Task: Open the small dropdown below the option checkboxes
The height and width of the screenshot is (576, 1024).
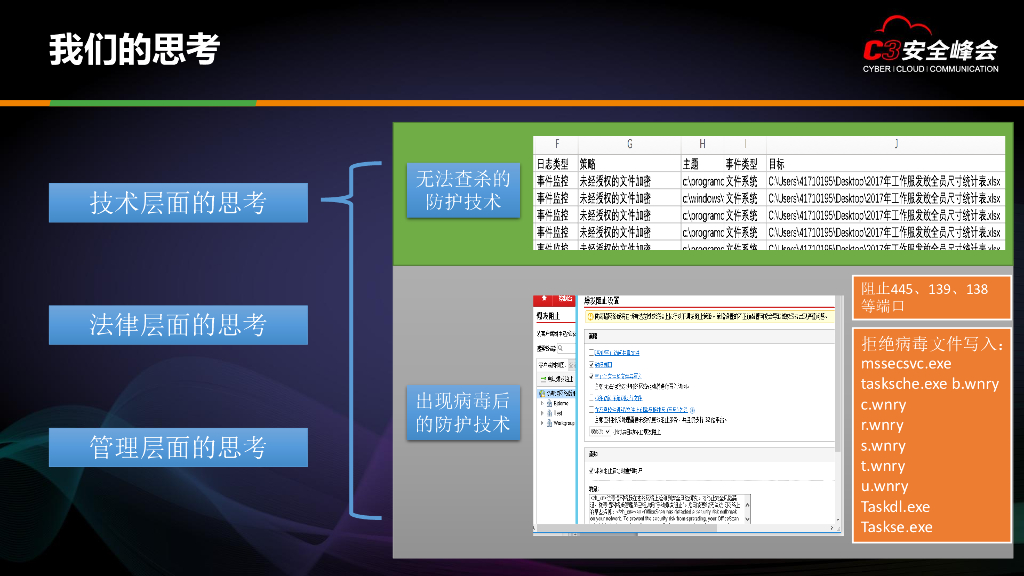Action: [599, 431]
